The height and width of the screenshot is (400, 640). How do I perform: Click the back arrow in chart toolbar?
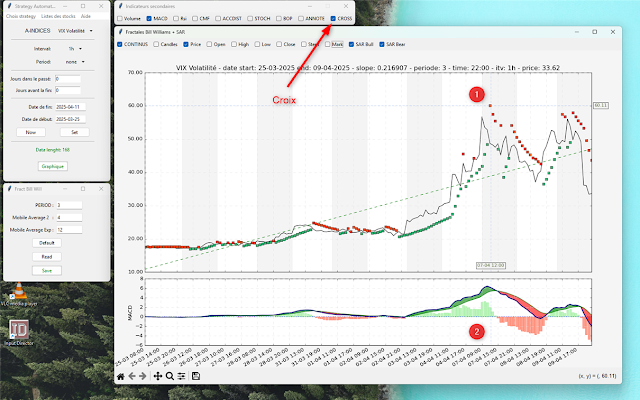(133, 376)
